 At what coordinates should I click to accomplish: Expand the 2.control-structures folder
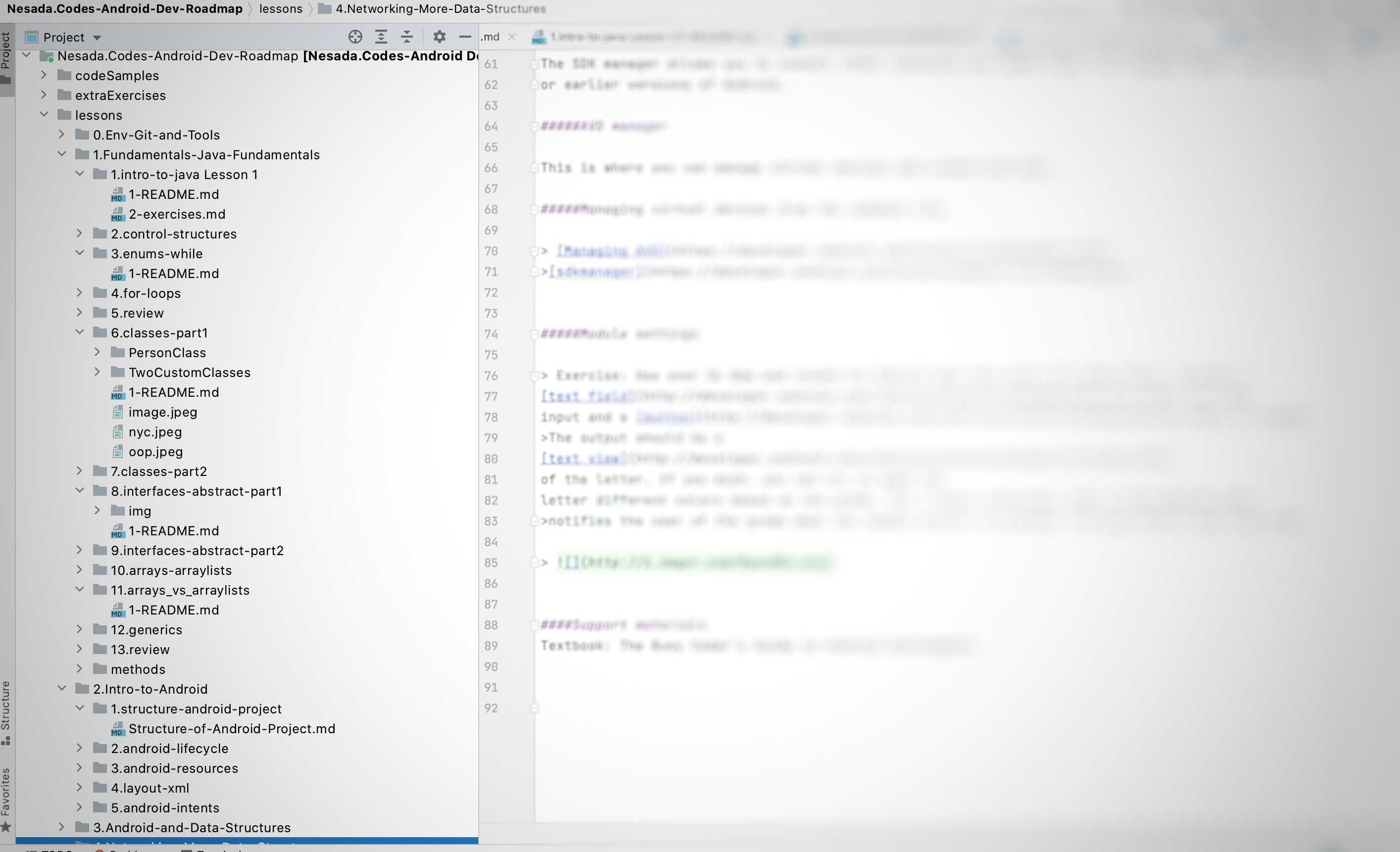pos(80,233)
